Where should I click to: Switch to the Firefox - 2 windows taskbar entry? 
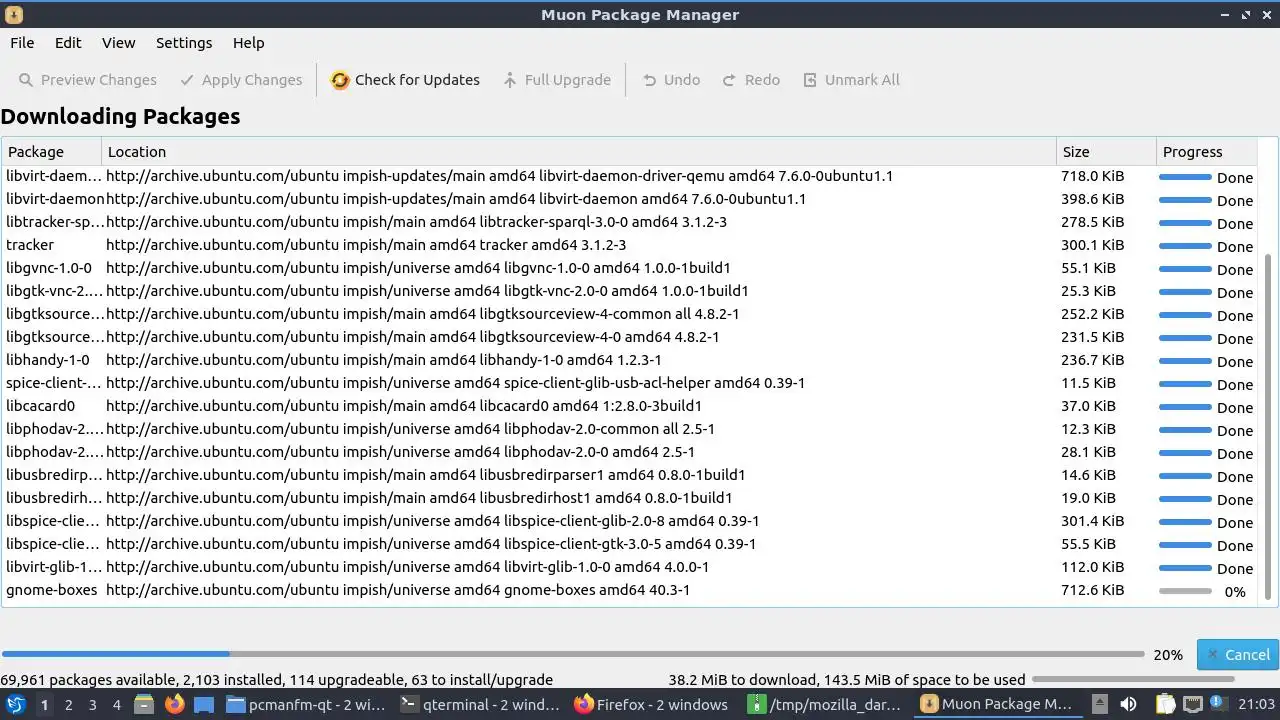(652, 704)
